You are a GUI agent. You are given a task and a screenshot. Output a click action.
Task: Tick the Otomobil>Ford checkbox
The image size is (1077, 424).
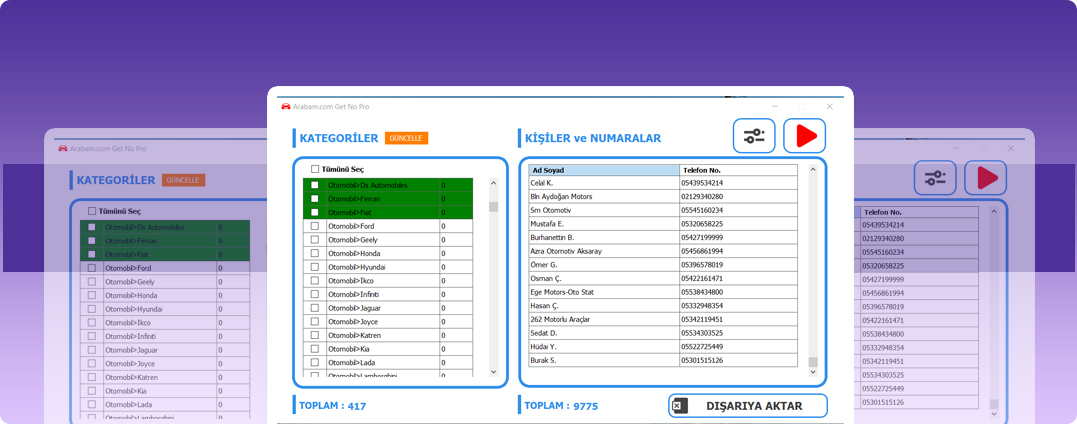coord(315,226)
